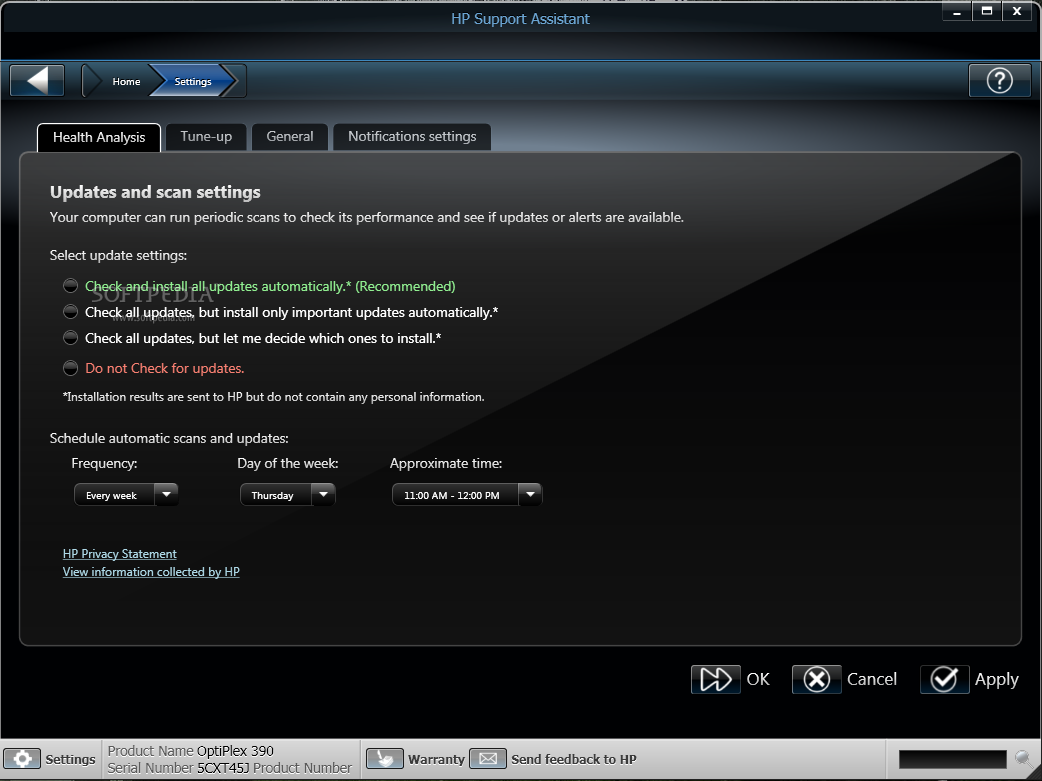1042x781 pixels.
Task: Select install only important updates automatically
Action: point(70,312)
